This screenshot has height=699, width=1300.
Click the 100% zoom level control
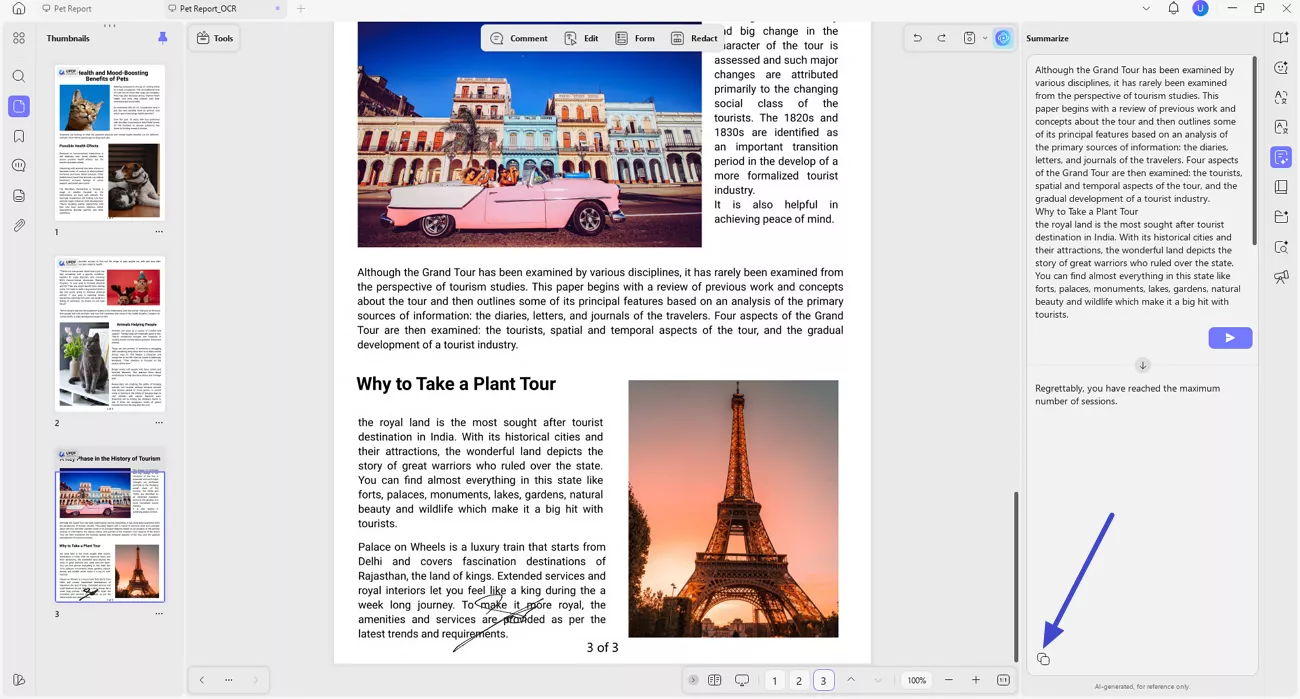coord(916,680)
